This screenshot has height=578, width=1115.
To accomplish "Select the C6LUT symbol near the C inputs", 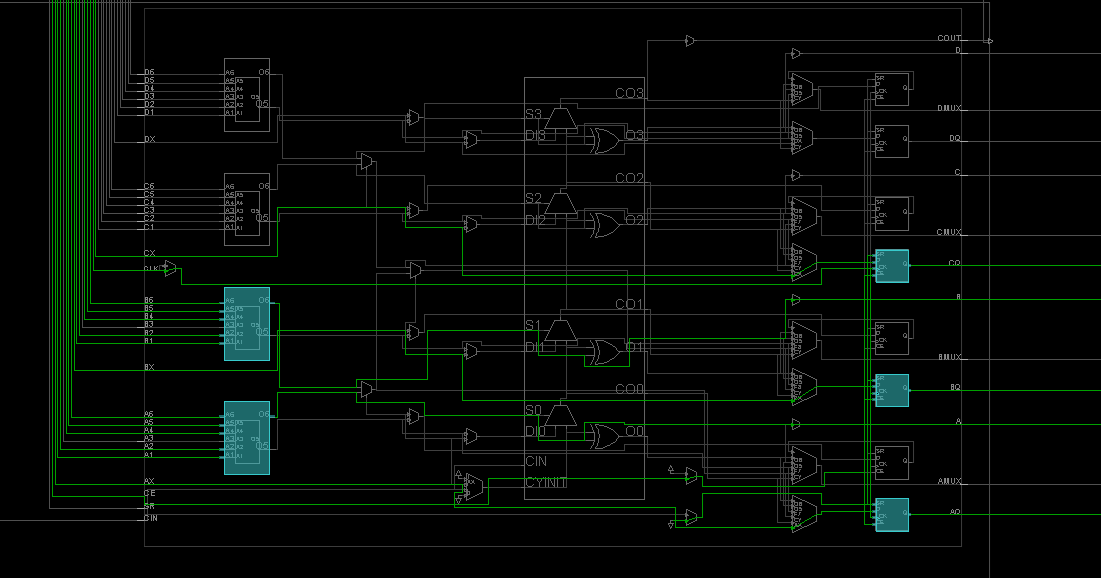I will pyautogui.click(x=245, y=212).
